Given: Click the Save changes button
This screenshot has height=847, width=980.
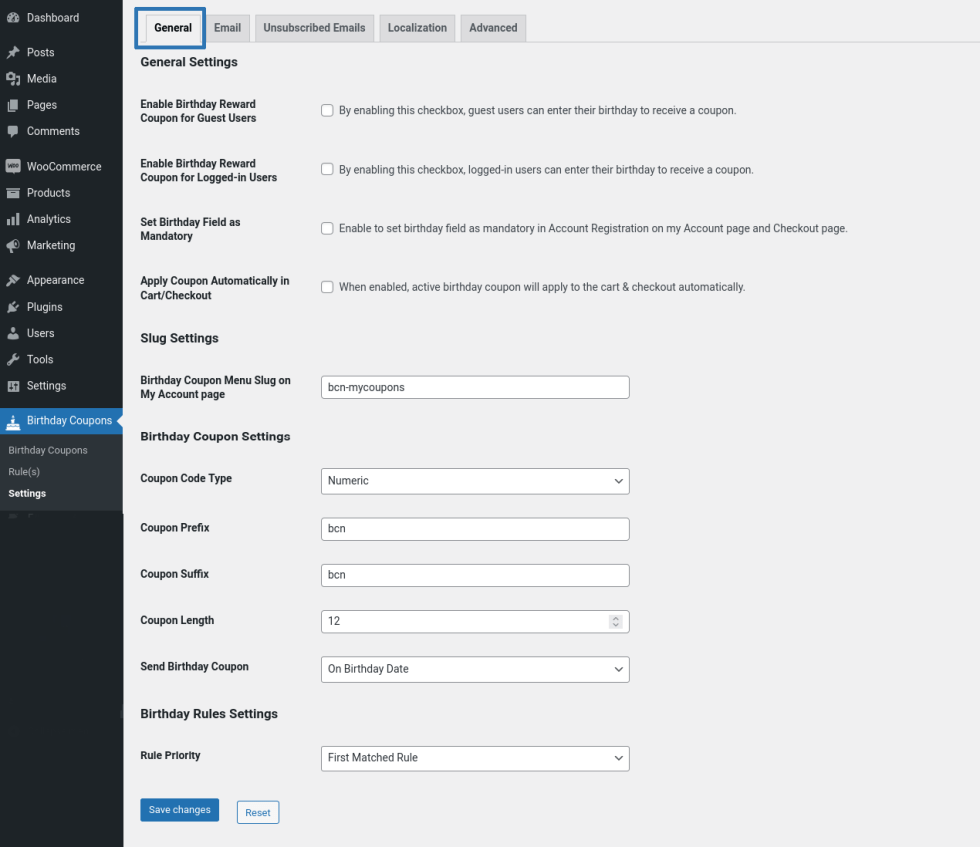Looking at the screenshot, I should (x=179, y=810).
